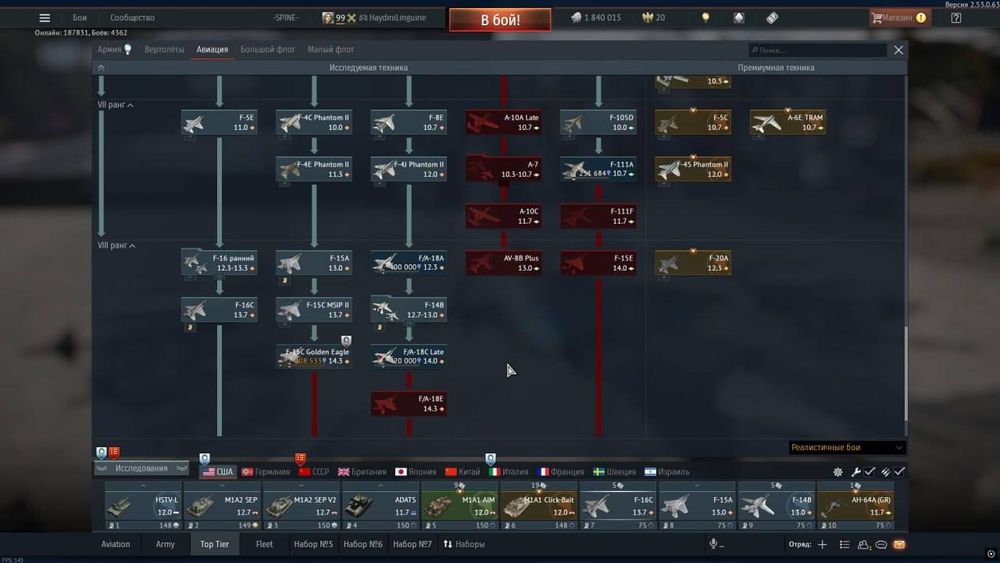This screenshot has width=1000, height=563.
Task: Select the F/A-18C Late card
Action: click(409, 356)
